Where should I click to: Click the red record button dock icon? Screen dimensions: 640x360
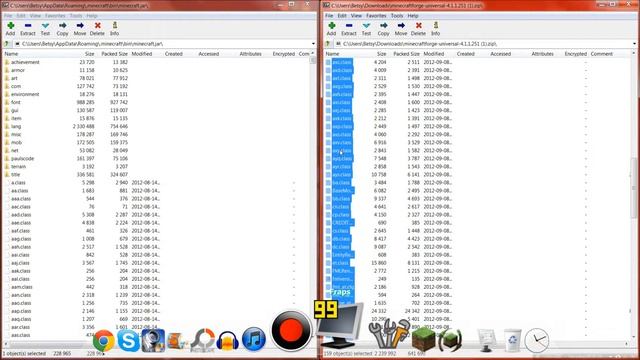(291, 330)
